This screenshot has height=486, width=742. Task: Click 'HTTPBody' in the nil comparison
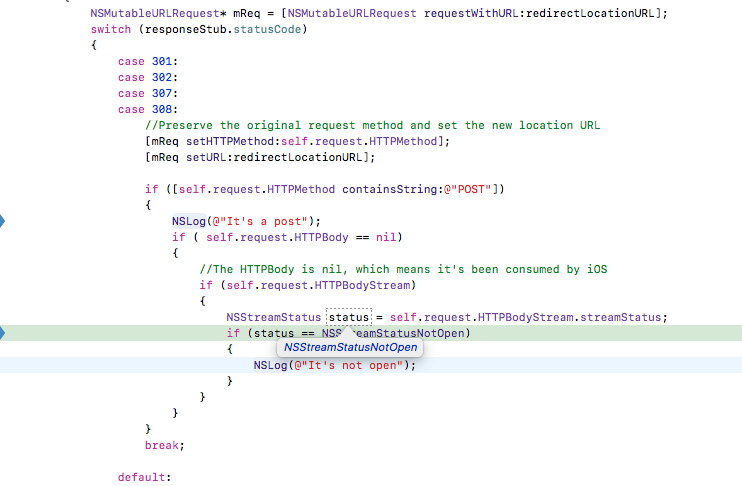321,237
